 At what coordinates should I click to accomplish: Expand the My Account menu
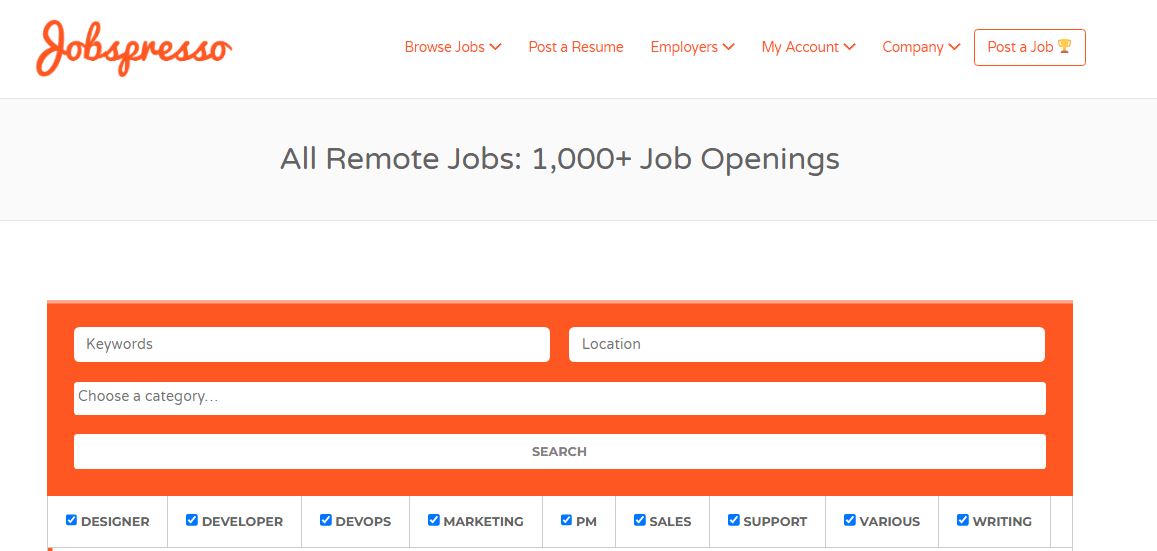(809, 46)
